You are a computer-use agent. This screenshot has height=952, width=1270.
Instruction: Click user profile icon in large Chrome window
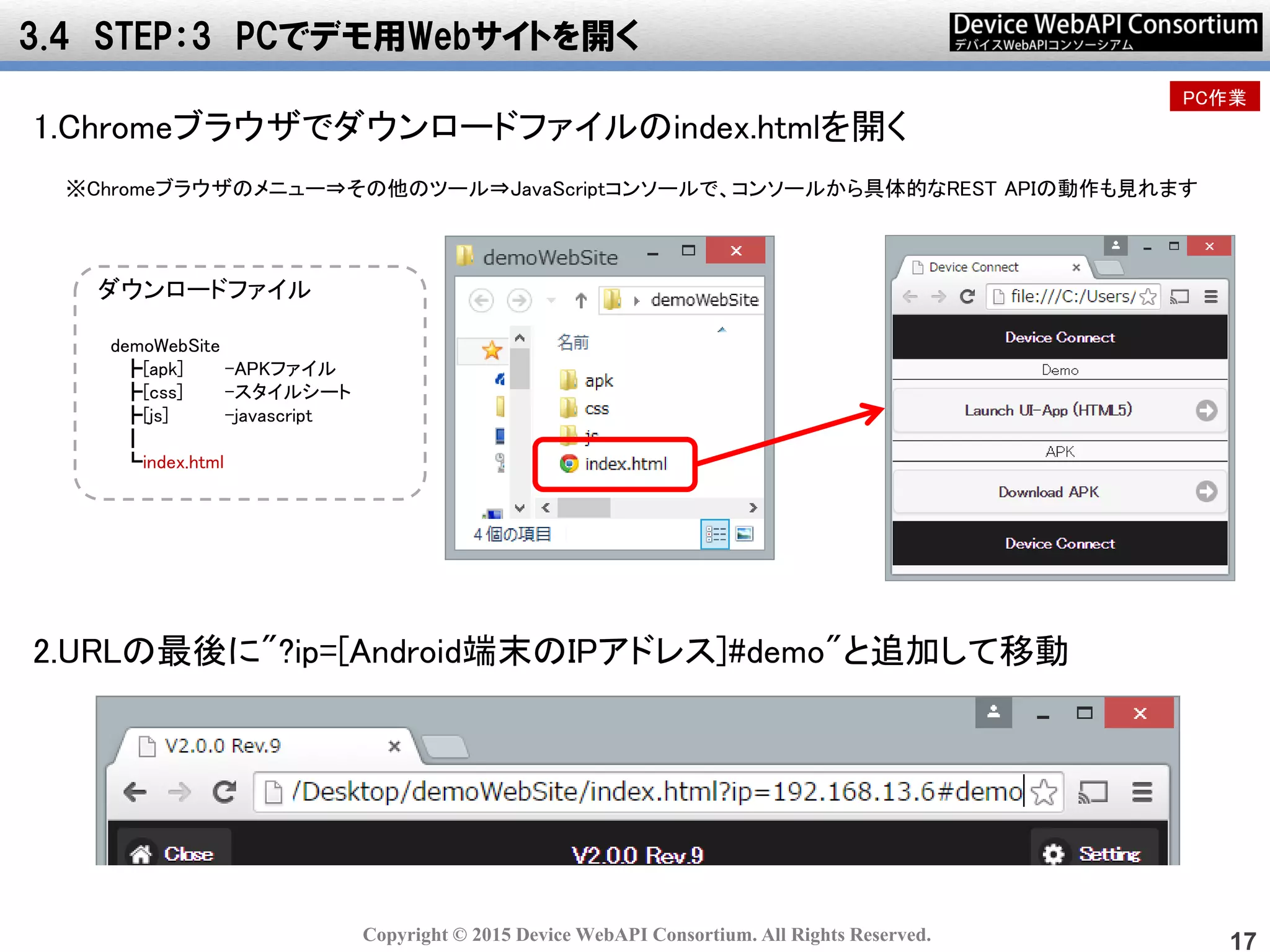tap(993, 712)
